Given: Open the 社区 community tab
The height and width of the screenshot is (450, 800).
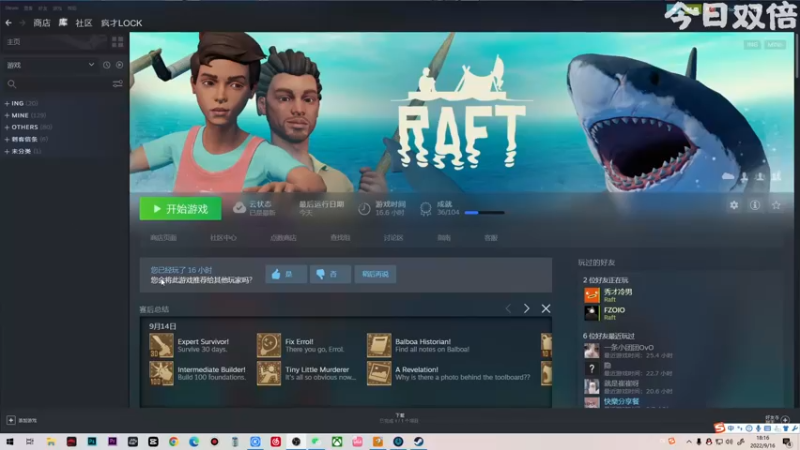Looking at the screenshot, I should pos(84,23).
